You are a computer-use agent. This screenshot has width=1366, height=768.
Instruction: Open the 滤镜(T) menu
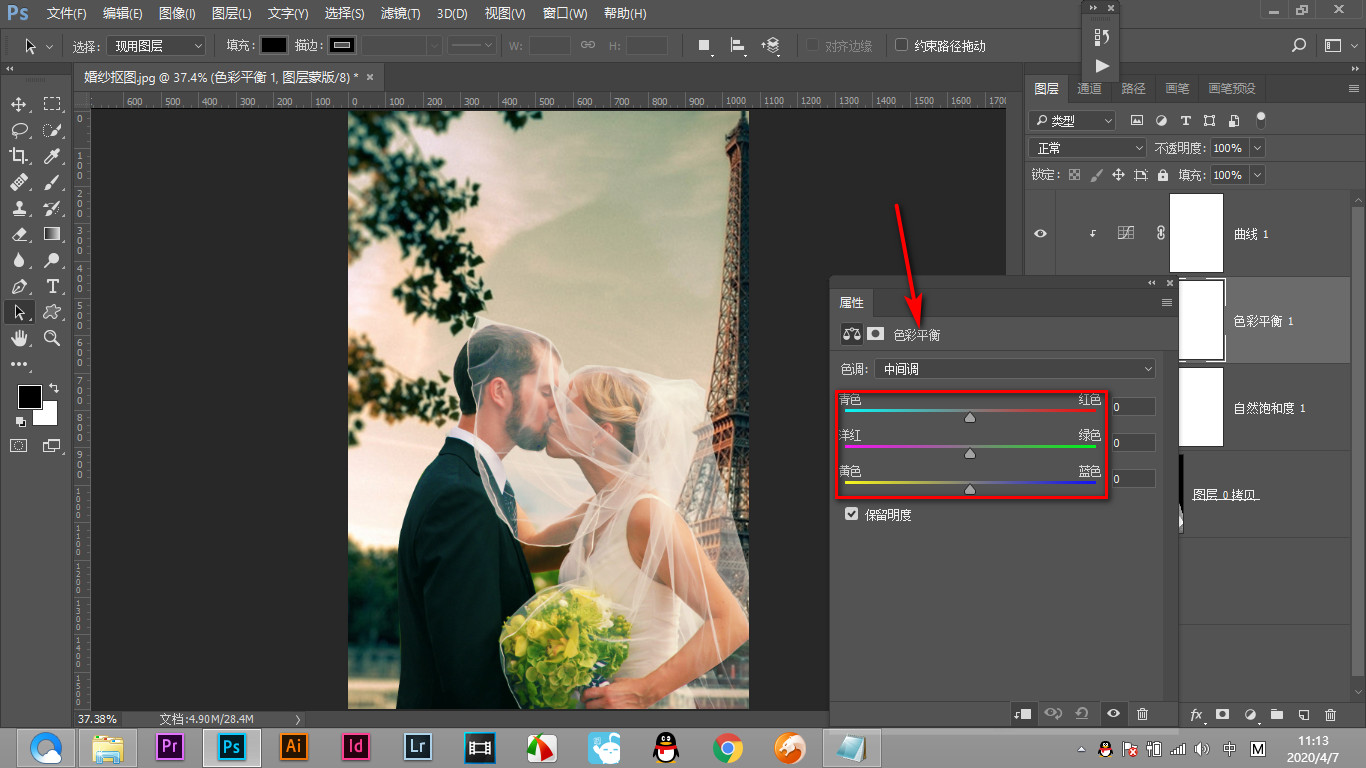(401, 14)
